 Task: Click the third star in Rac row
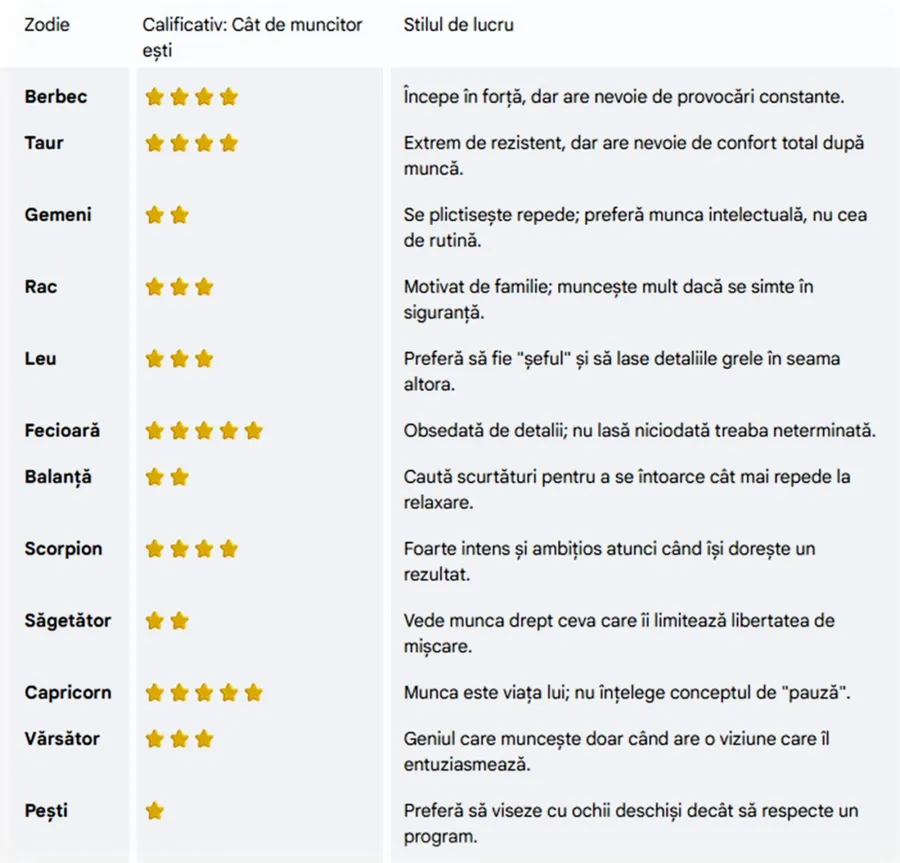click(204, 287)
